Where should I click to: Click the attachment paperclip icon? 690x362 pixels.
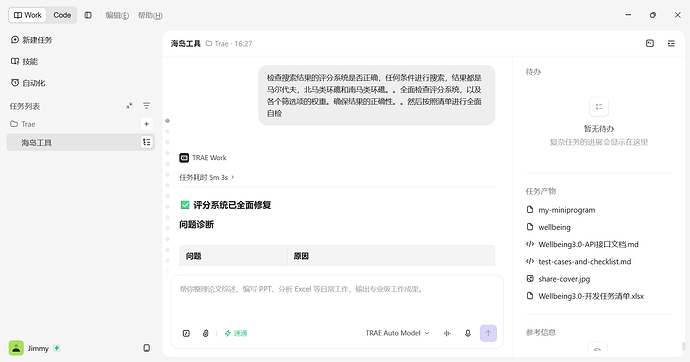pos(206,333)
